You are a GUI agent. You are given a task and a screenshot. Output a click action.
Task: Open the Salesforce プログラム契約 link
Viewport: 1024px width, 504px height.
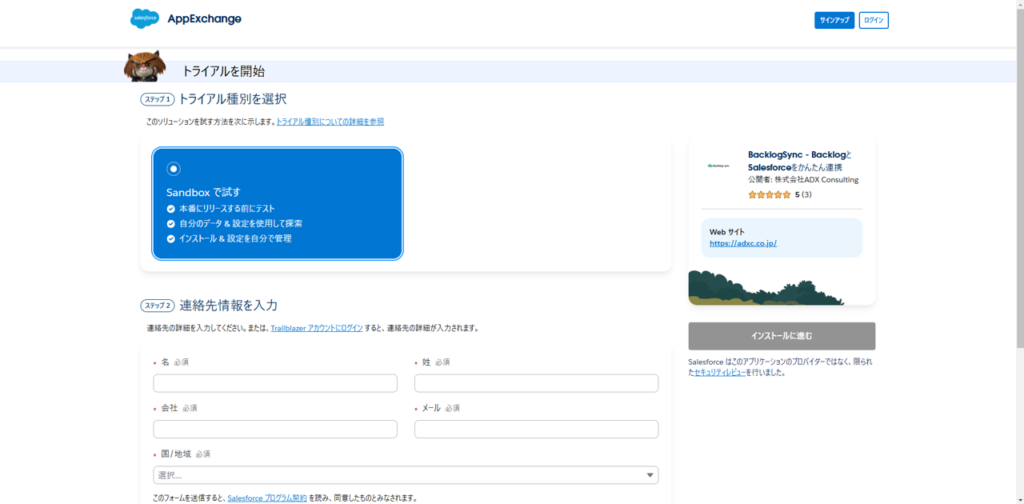[x=267, y=497]
